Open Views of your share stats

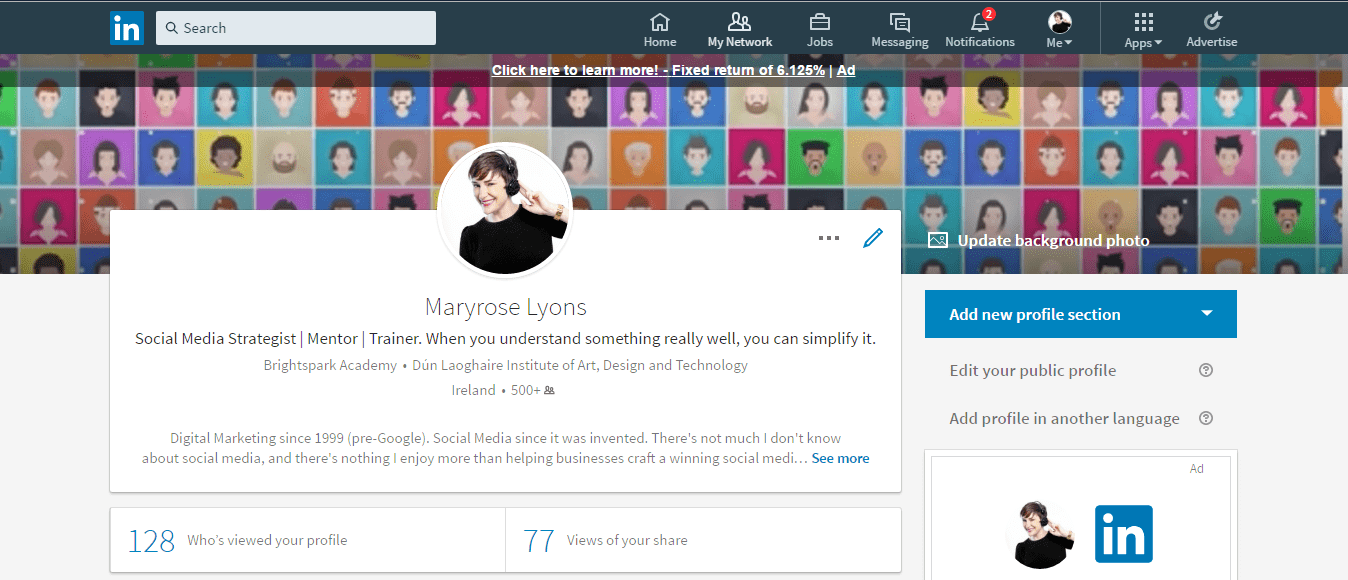[703, 540]
